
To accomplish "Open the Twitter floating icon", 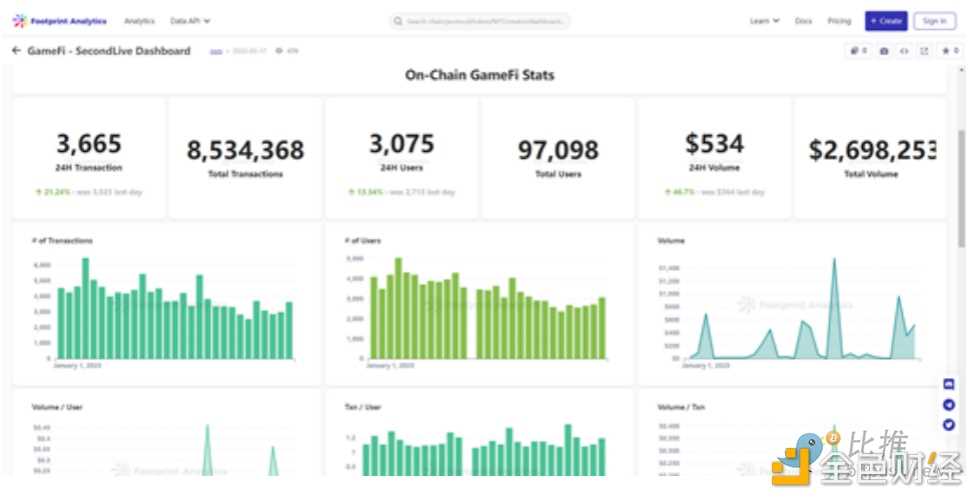I will [x=949, y=424].
